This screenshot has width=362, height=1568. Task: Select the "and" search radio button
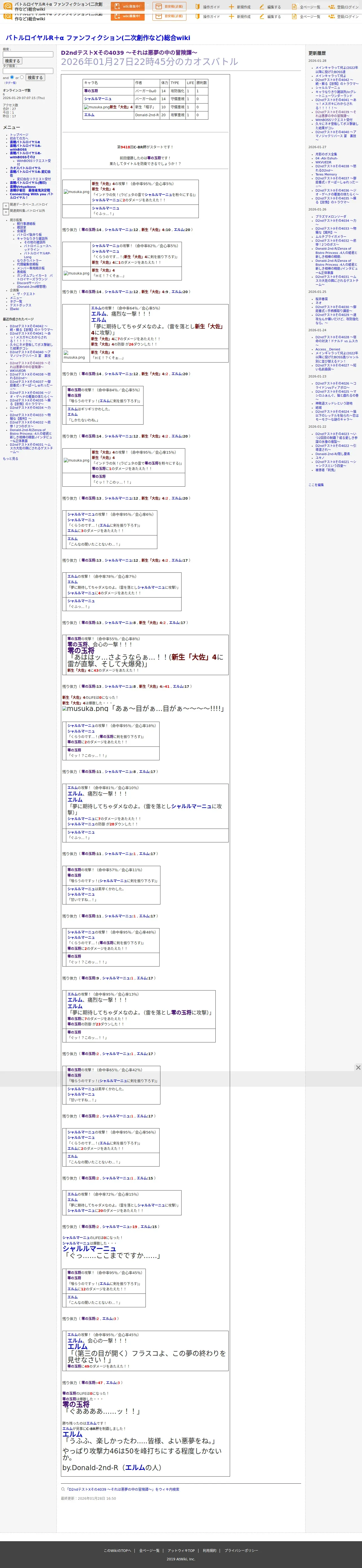point(12,77)
